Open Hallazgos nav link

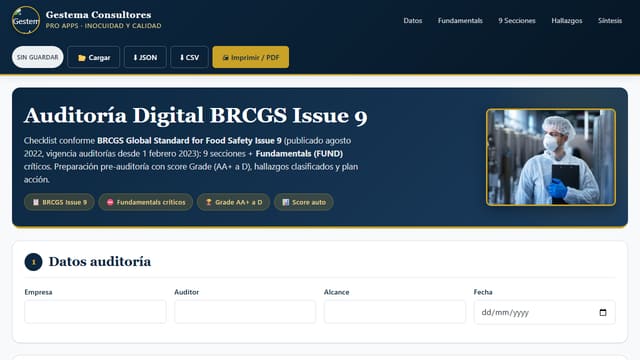point(567,20)
